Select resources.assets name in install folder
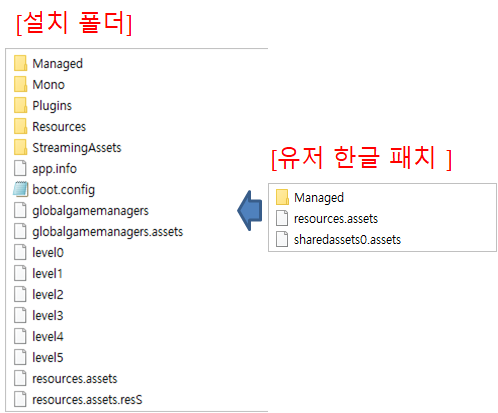Image resolution: width=498 pixels, height=413 pixels. click(75, 379)
